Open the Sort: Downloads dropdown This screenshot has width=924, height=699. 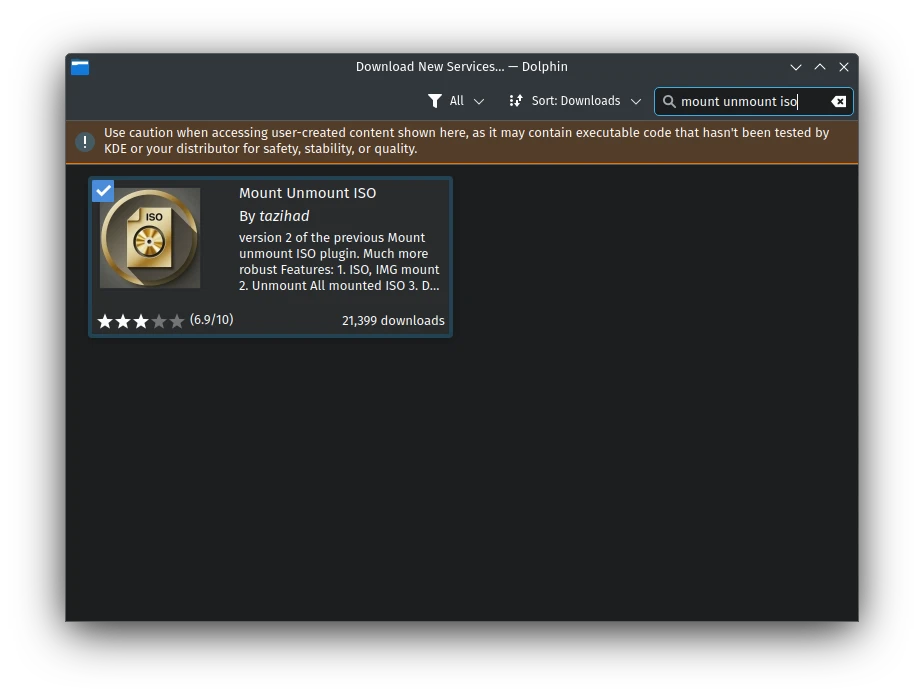pos(575,101)
